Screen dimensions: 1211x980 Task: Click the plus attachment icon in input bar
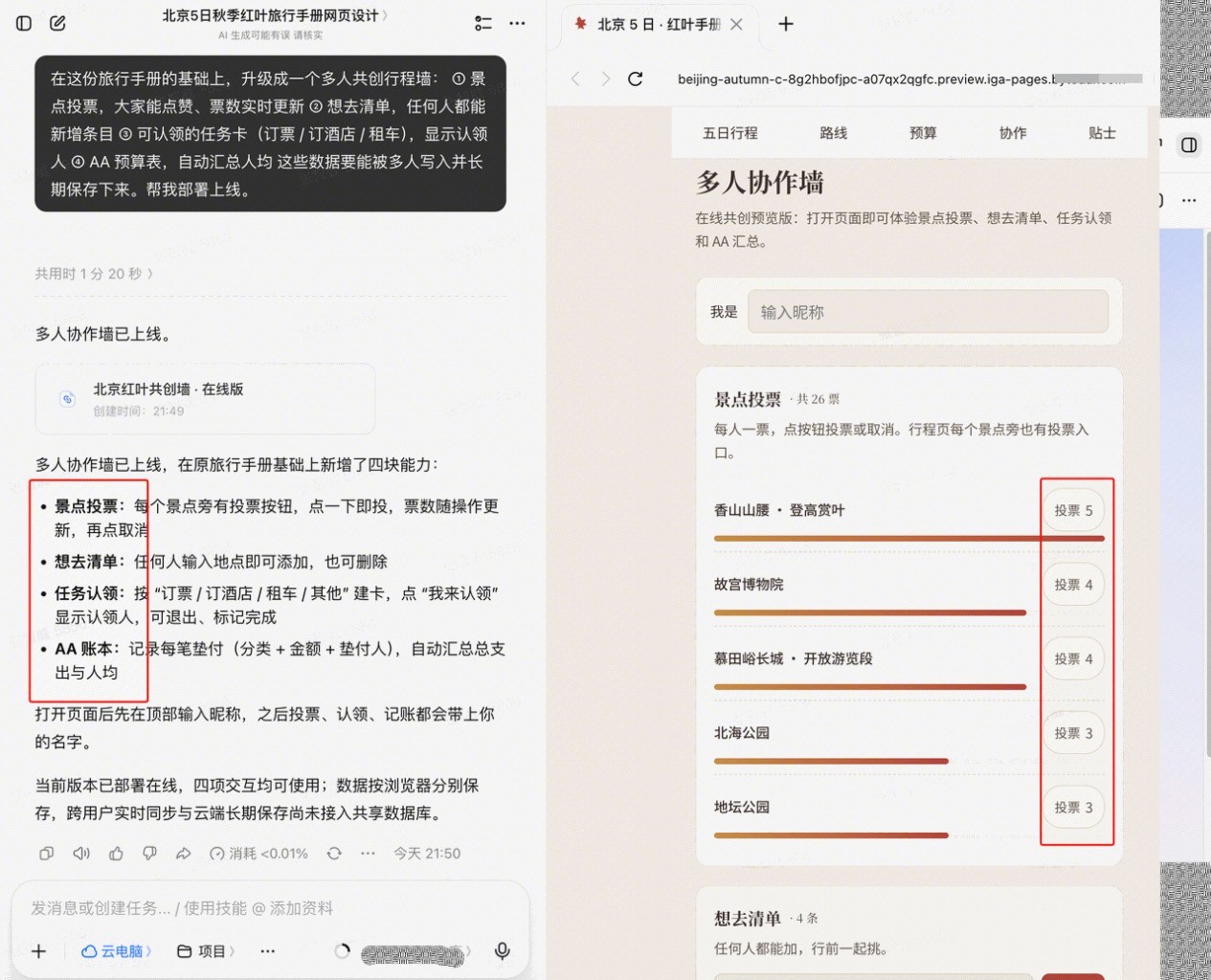point(38,950)
